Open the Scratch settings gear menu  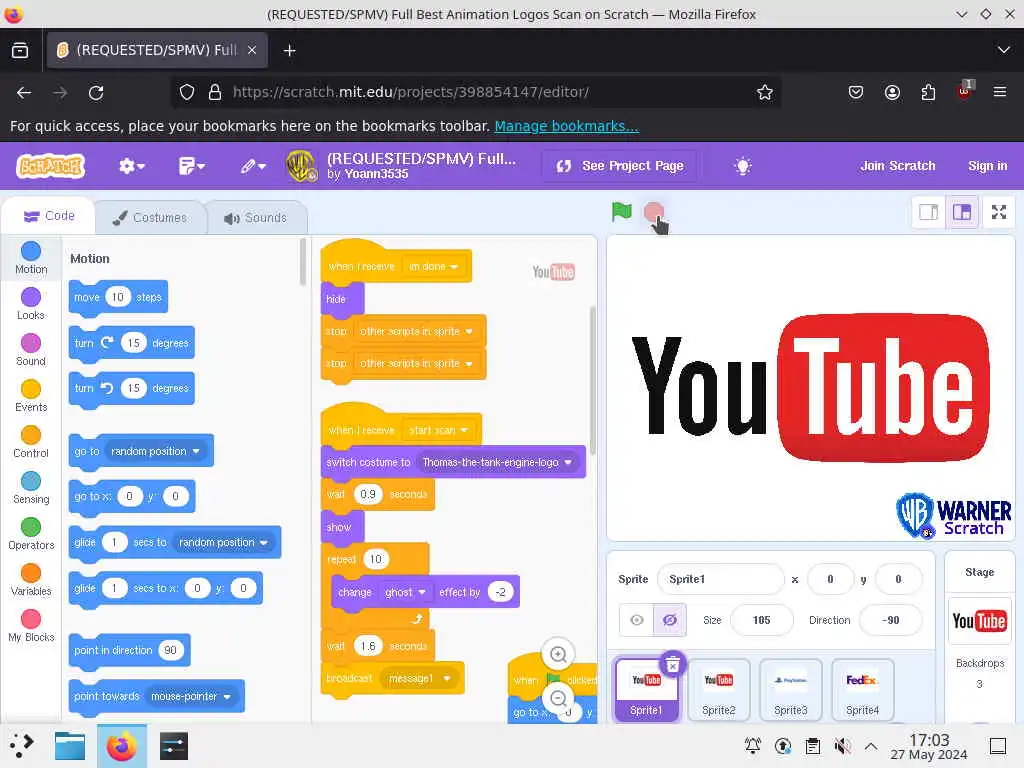131,167
